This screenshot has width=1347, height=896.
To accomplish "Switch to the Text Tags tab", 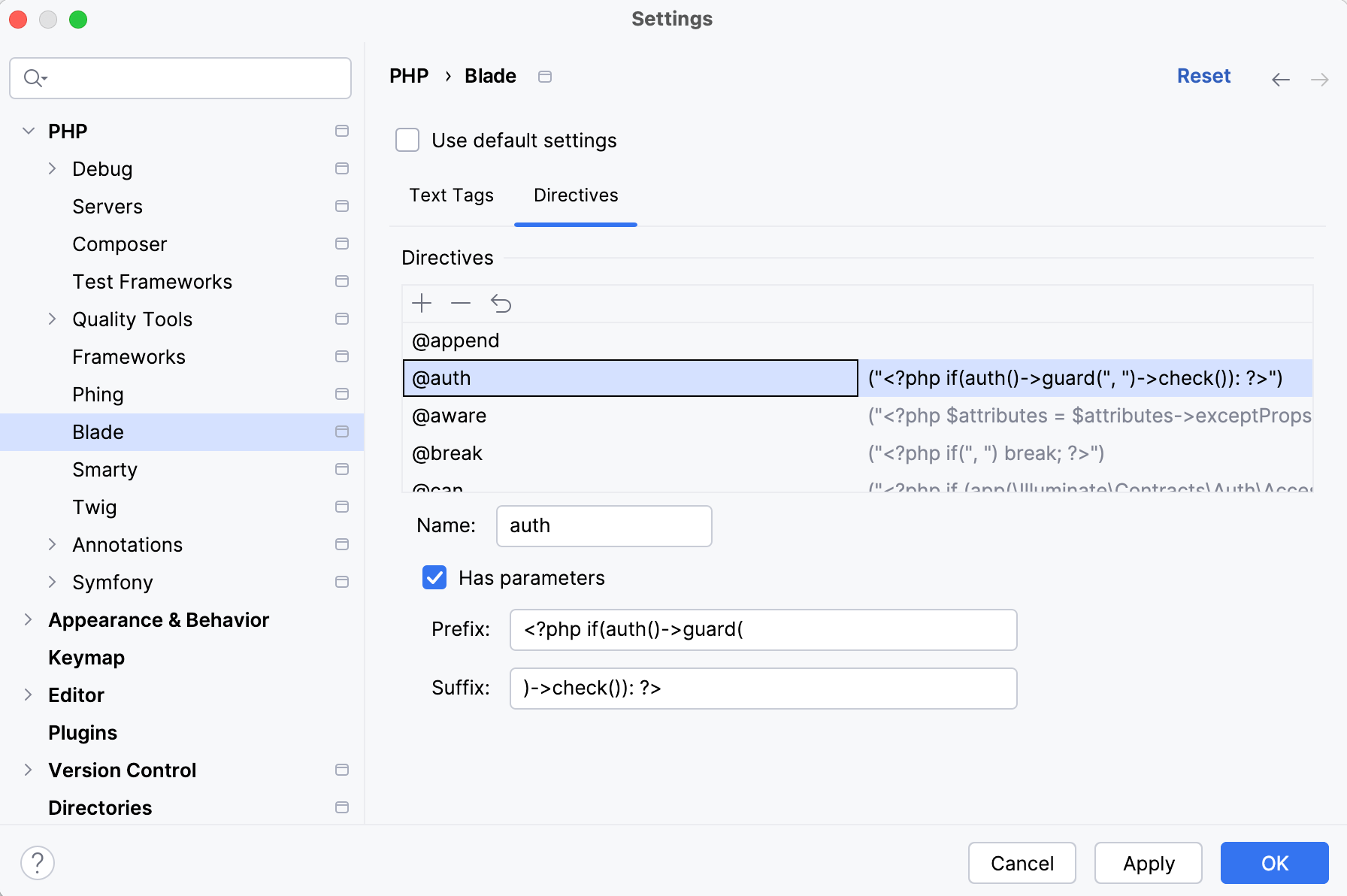I will [450, 195].
